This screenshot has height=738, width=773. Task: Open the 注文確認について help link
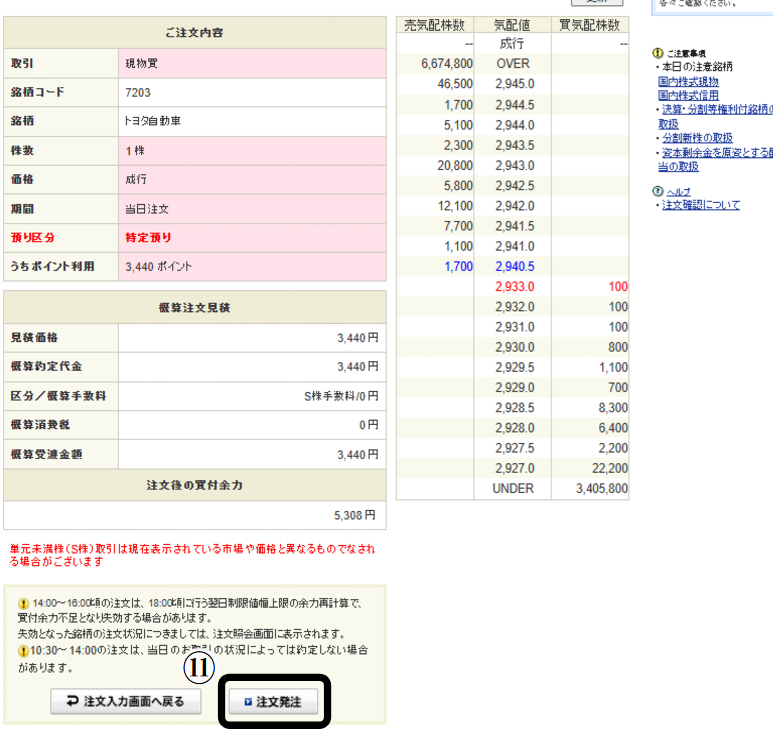699,205
